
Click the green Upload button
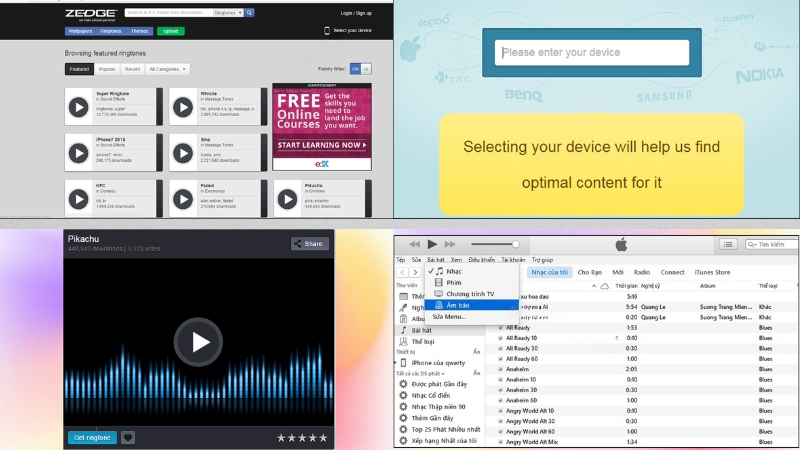[x=170, y=31]
